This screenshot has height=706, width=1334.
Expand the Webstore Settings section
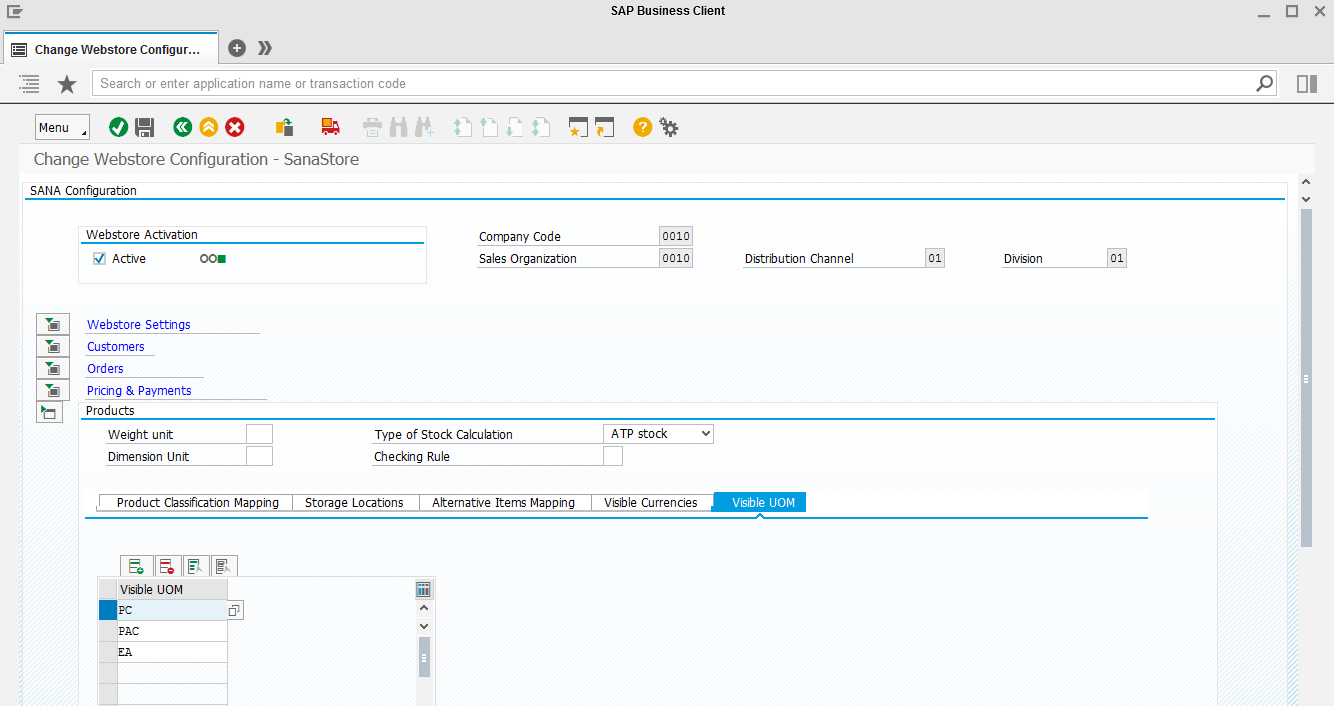pyautogui.click(x=52, y=324)
